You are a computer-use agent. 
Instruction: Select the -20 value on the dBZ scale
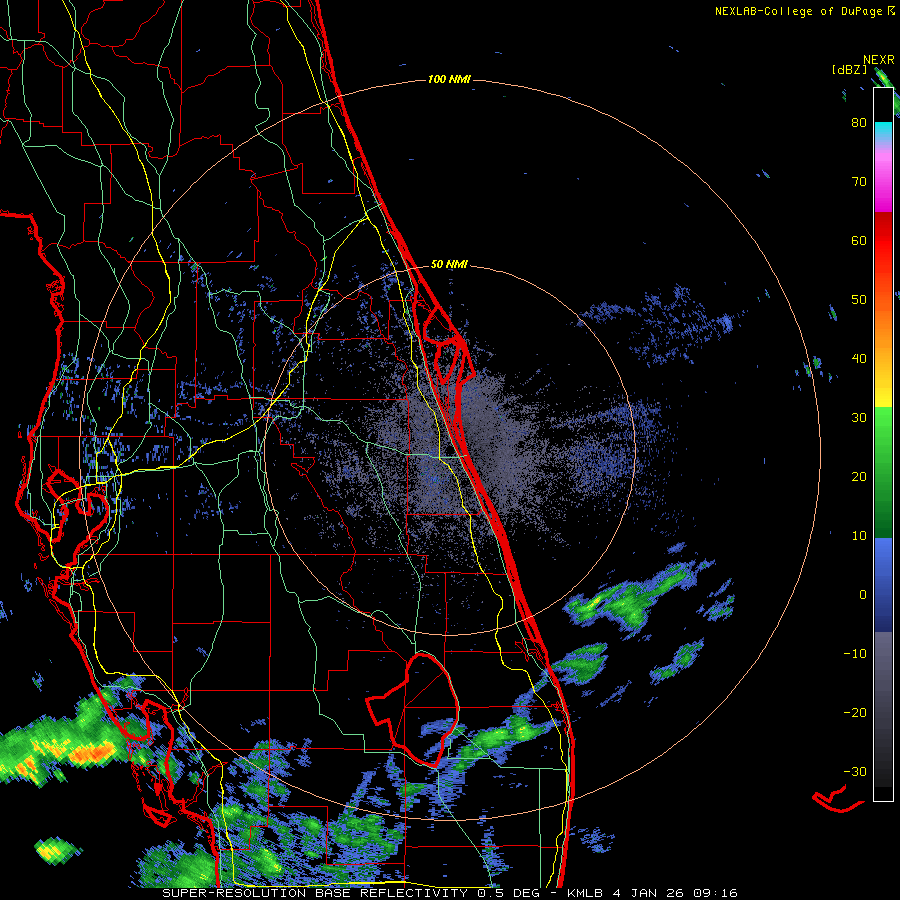click(855, 713)
